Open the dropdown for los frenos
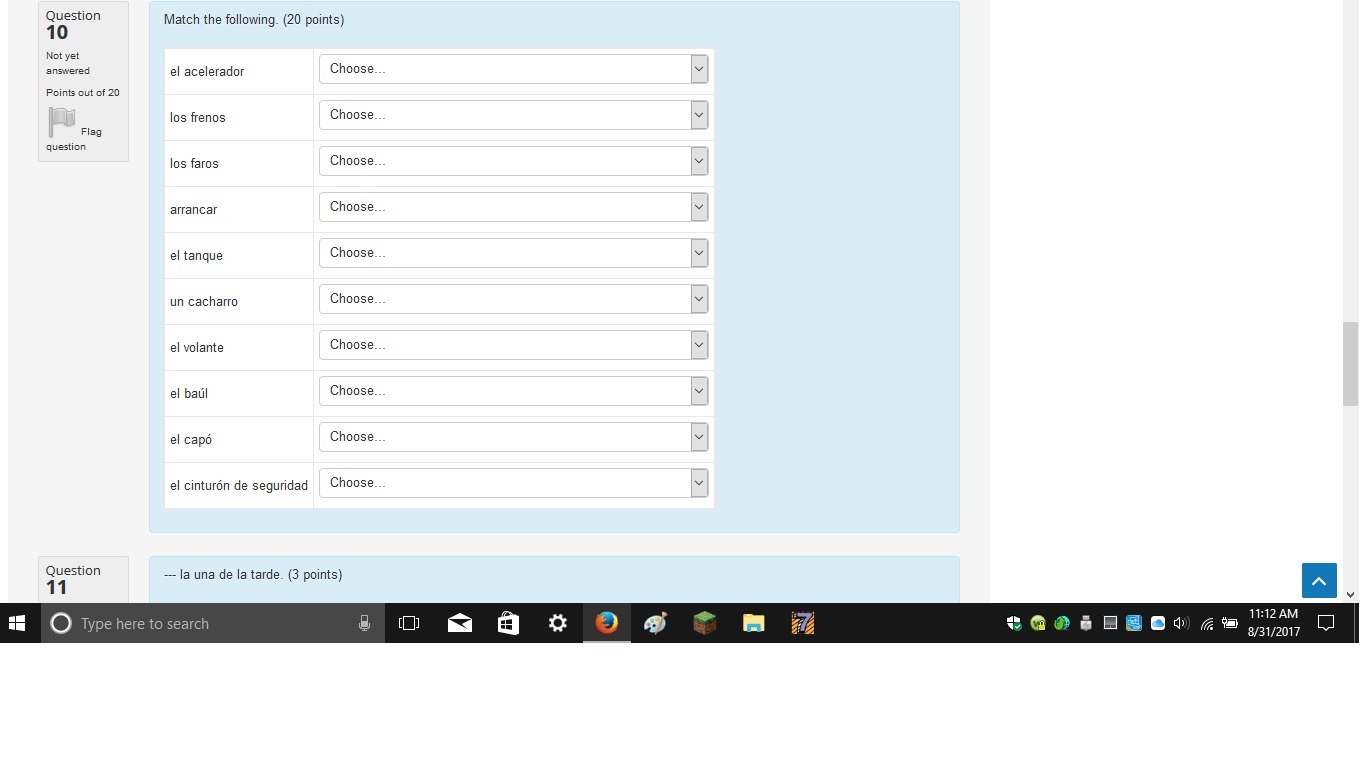Screen dimensions: 1366x768 click(514, 115)
